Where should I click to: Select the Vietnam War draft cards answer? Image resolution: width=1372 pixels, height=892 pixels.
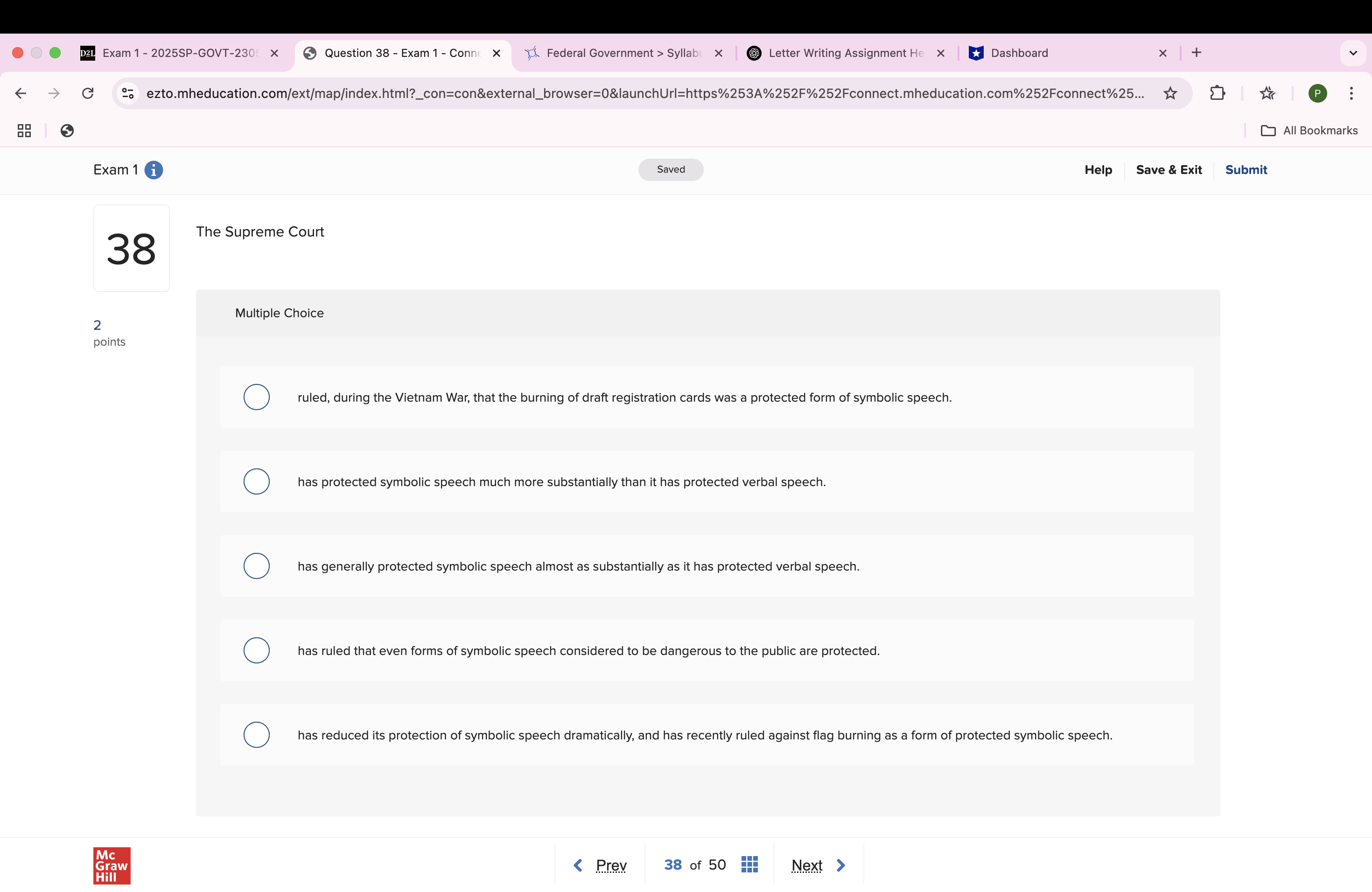pyautogui.click(x=257, y=397)
